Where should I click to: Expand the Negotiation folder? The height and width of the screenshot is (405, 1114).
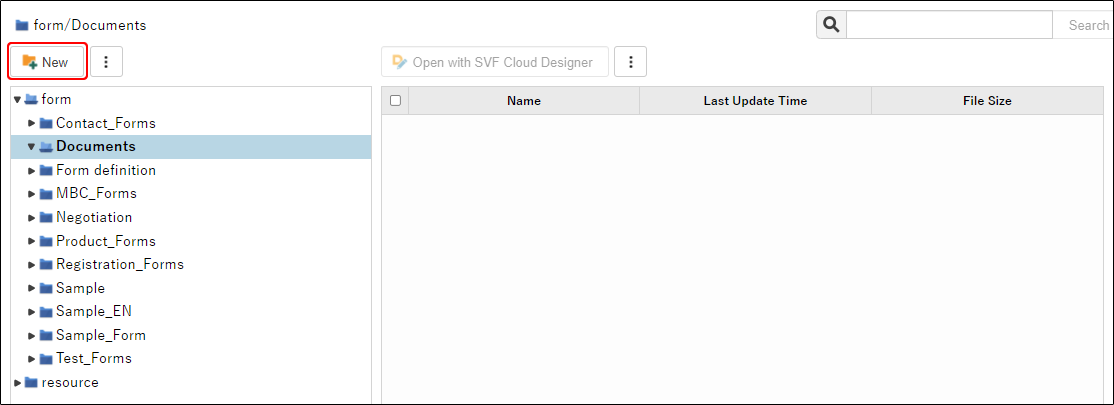coord(31,217)
